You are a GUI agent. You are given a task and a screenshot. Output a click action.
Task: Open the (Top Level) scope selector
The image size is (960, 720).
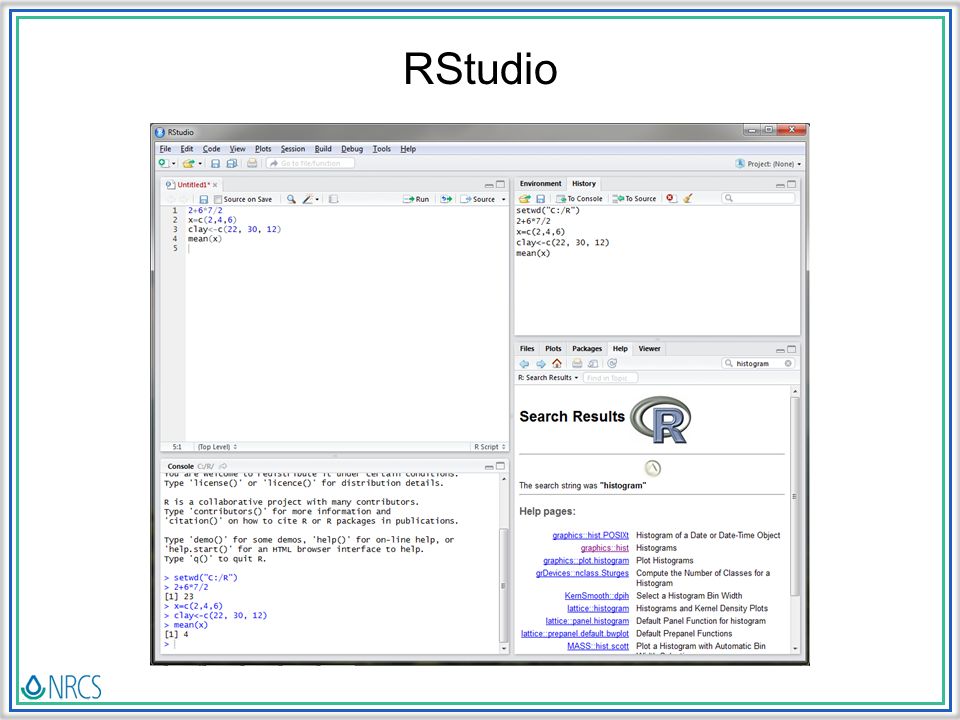(x=217, y=447)
